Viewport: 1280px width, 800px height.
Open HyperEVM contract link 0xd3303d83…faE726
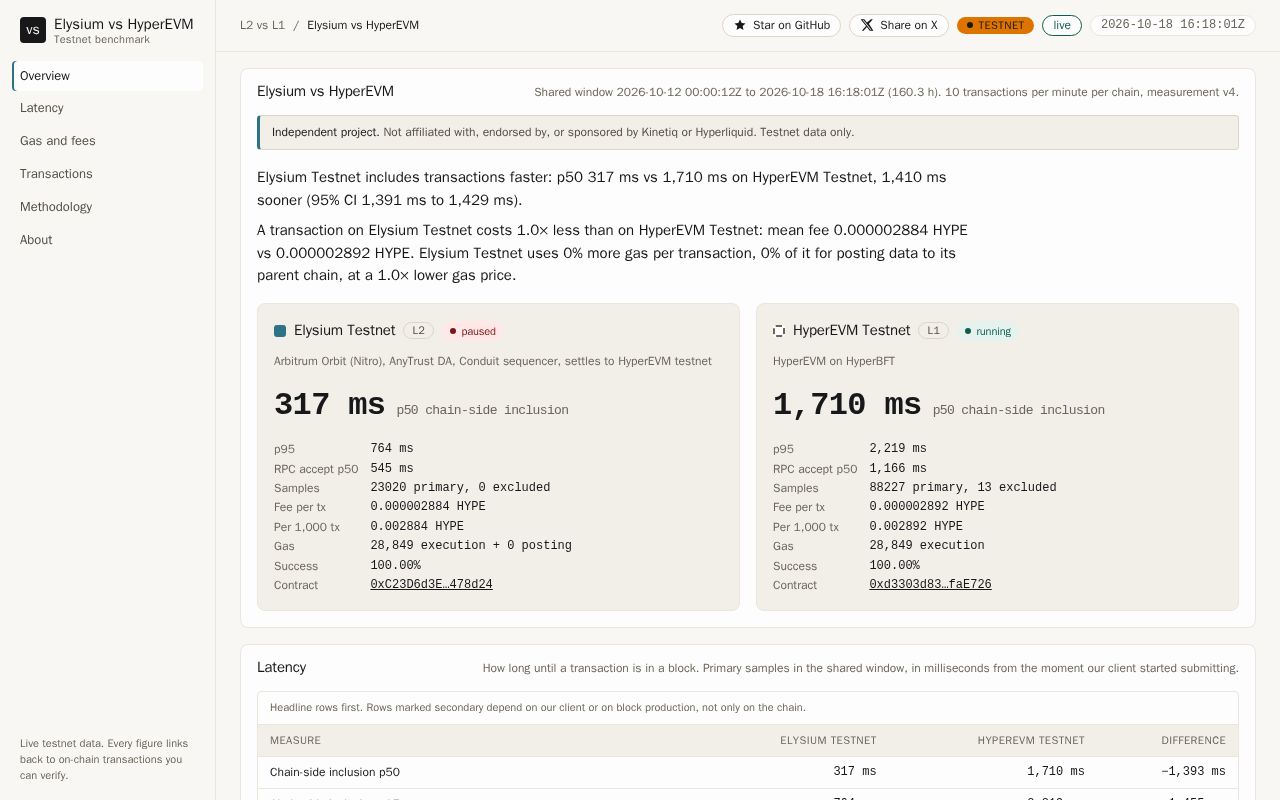coord(930,585)
